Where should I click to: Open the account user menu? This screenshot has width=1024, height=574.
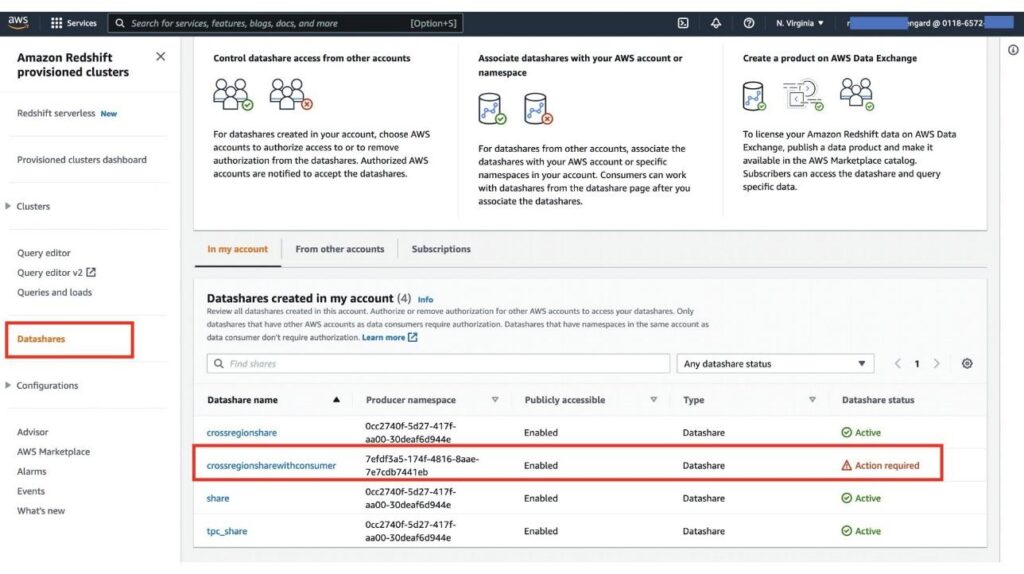click(931, 23)
